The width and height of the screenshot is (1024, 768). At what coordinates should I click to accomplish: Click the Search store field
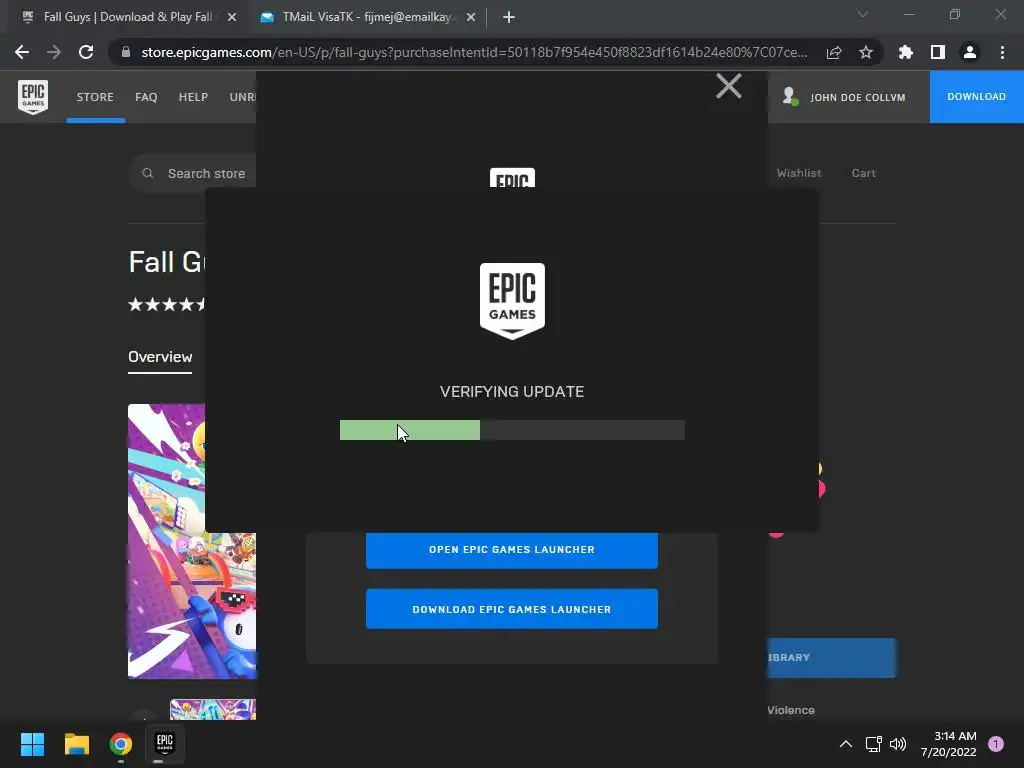click(193, 173)
